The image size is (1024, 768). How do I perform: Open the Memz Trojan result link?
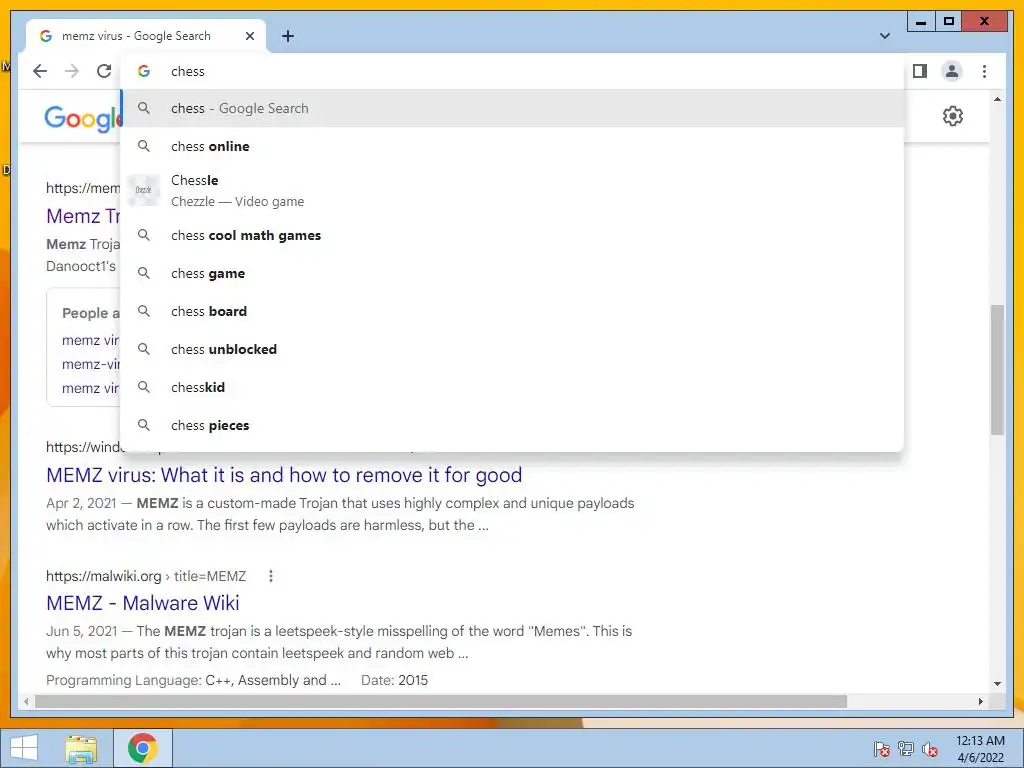point(83,216)
